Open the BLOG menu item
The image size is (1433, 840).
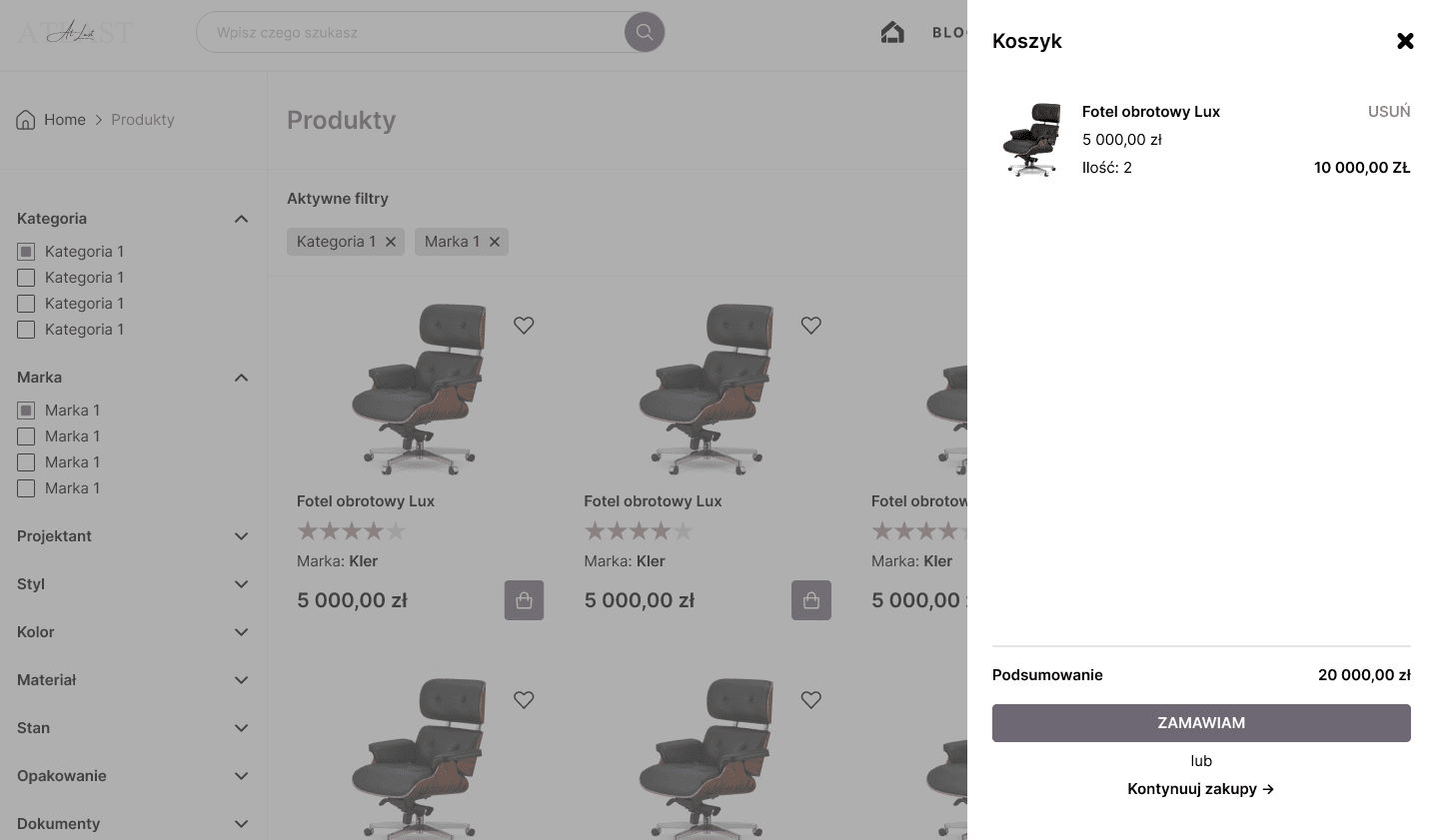click(x=947, y=31)
